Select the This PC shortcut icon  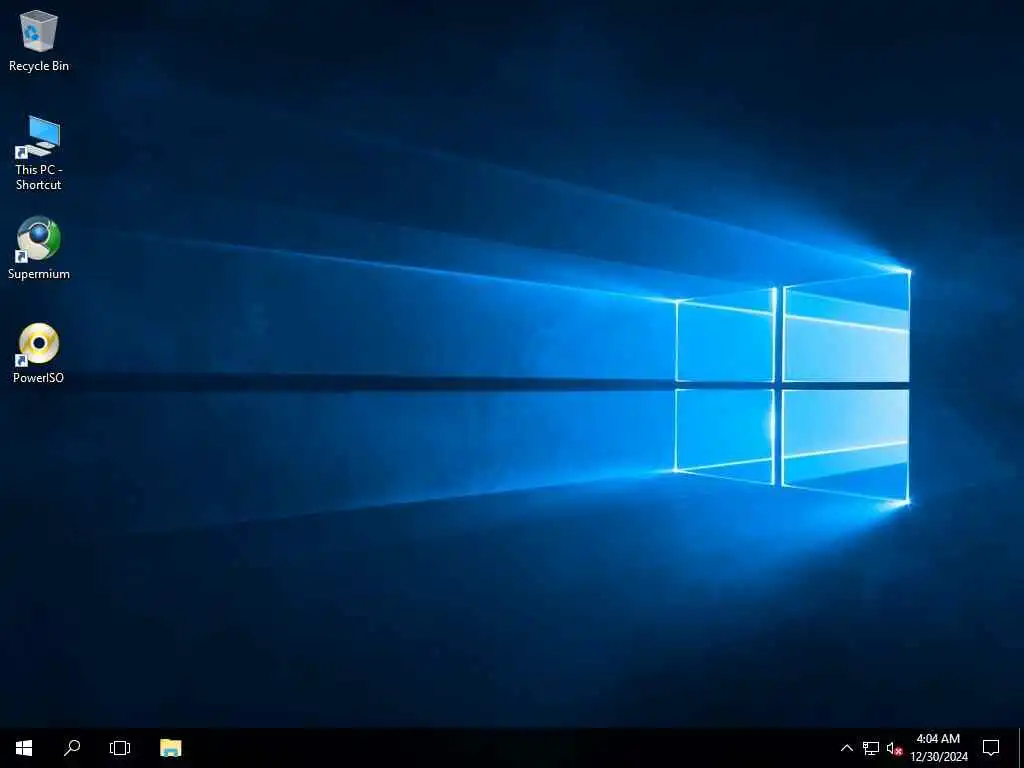39,153
